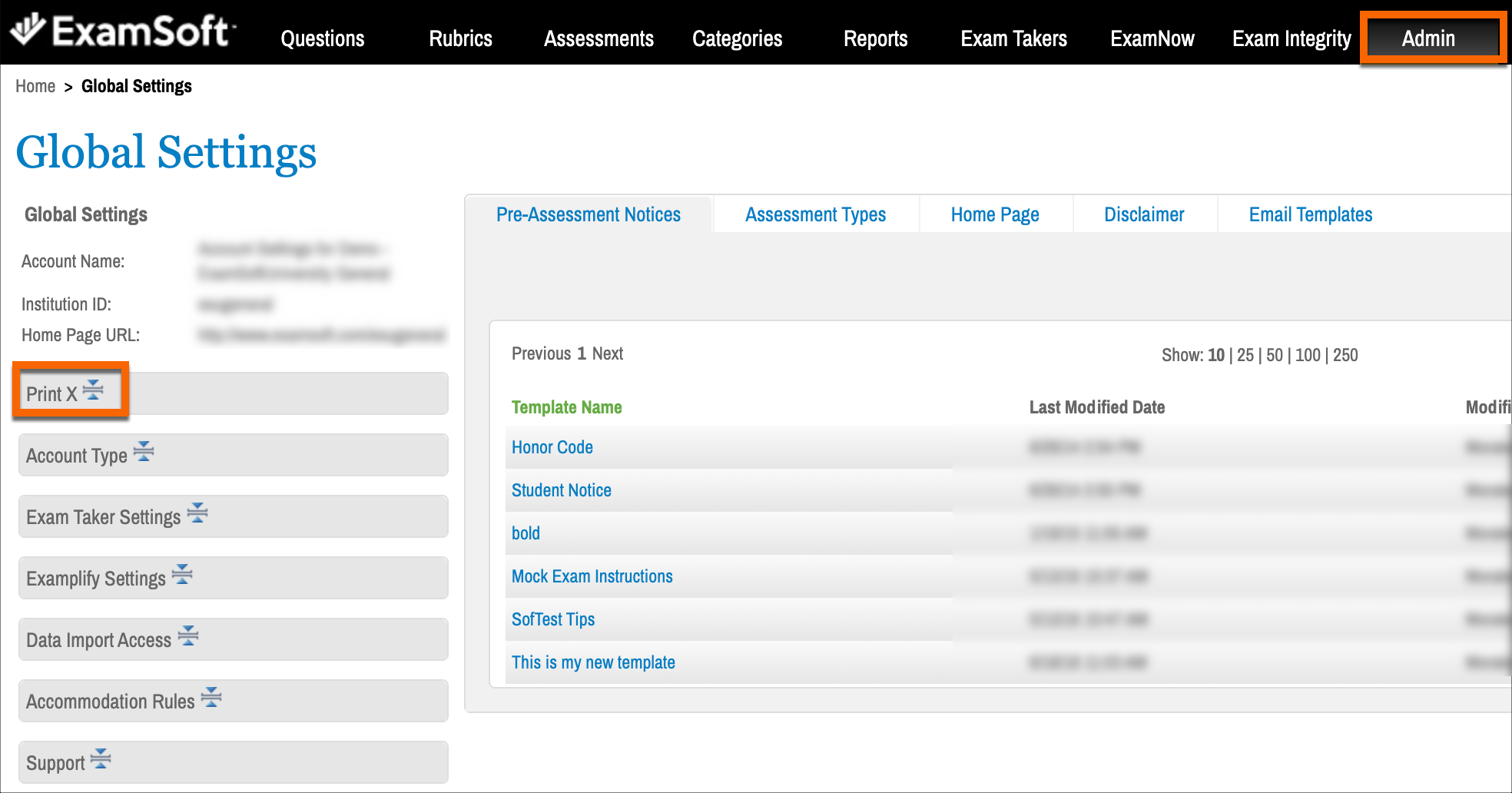
Task: Open the SofTest Tips template
Action: (x=553, y=619)
